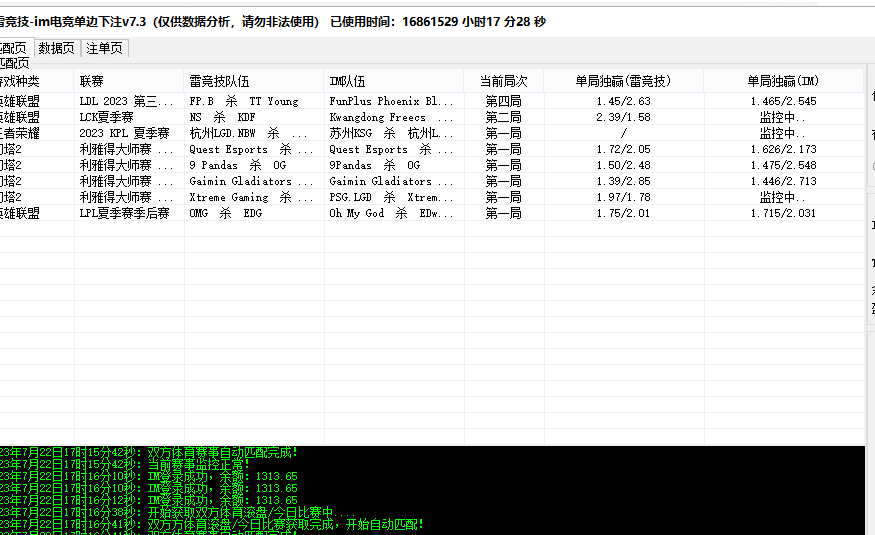Select the 当前局次 column header
The image size is (875, 535).
503,81
